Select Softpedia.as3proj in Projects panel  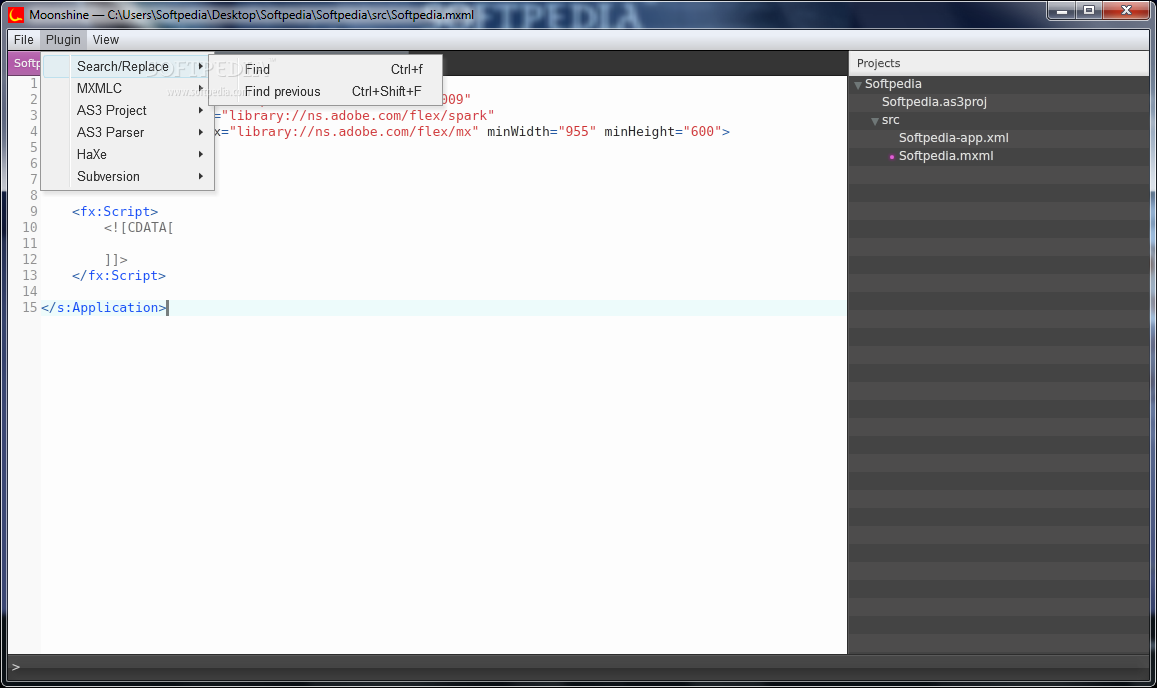point(934,102)
